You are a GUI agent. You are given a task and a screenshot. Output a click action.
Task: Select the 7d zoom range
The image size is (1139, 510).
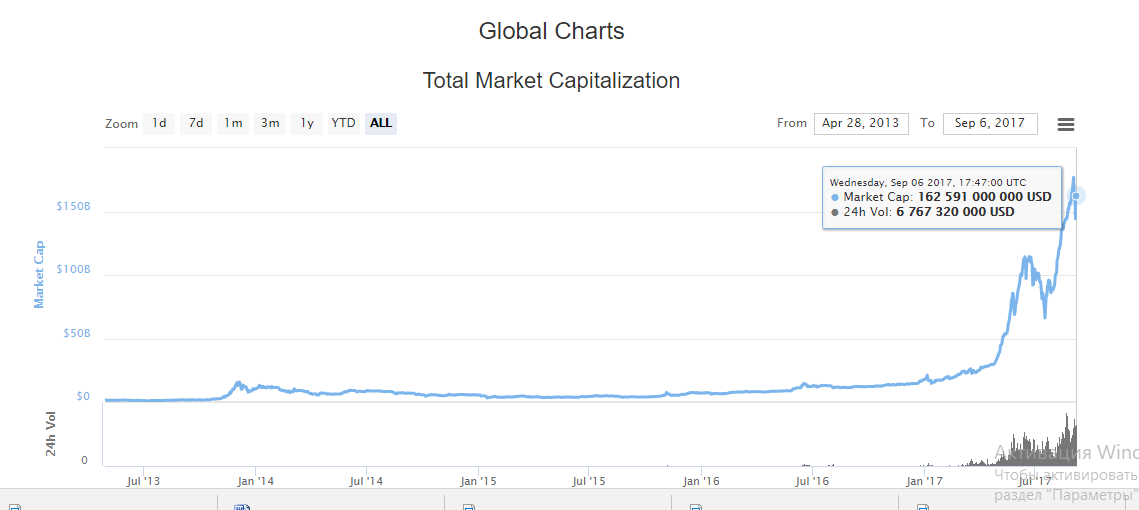[196, 123]
